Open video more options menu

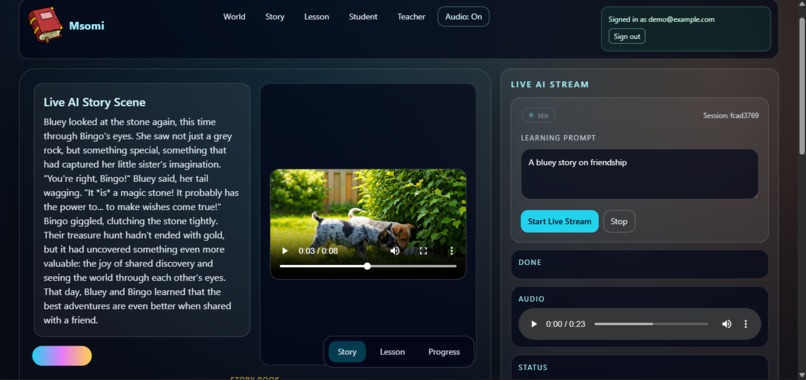451,251
